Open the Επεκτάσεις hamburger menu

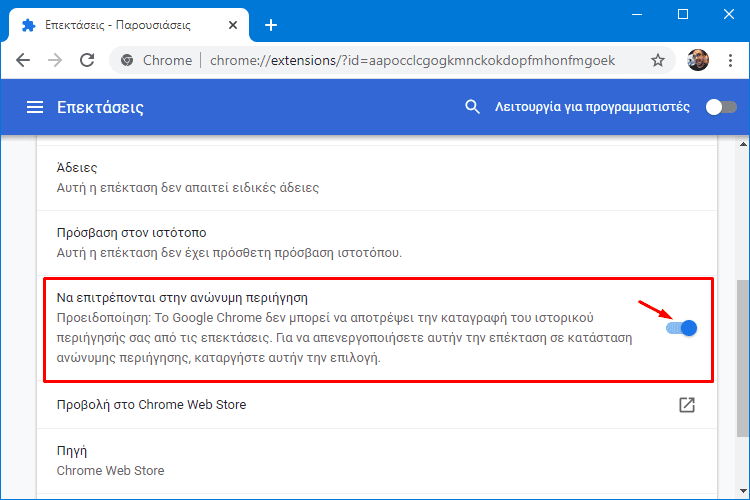(x=35, y=107)
